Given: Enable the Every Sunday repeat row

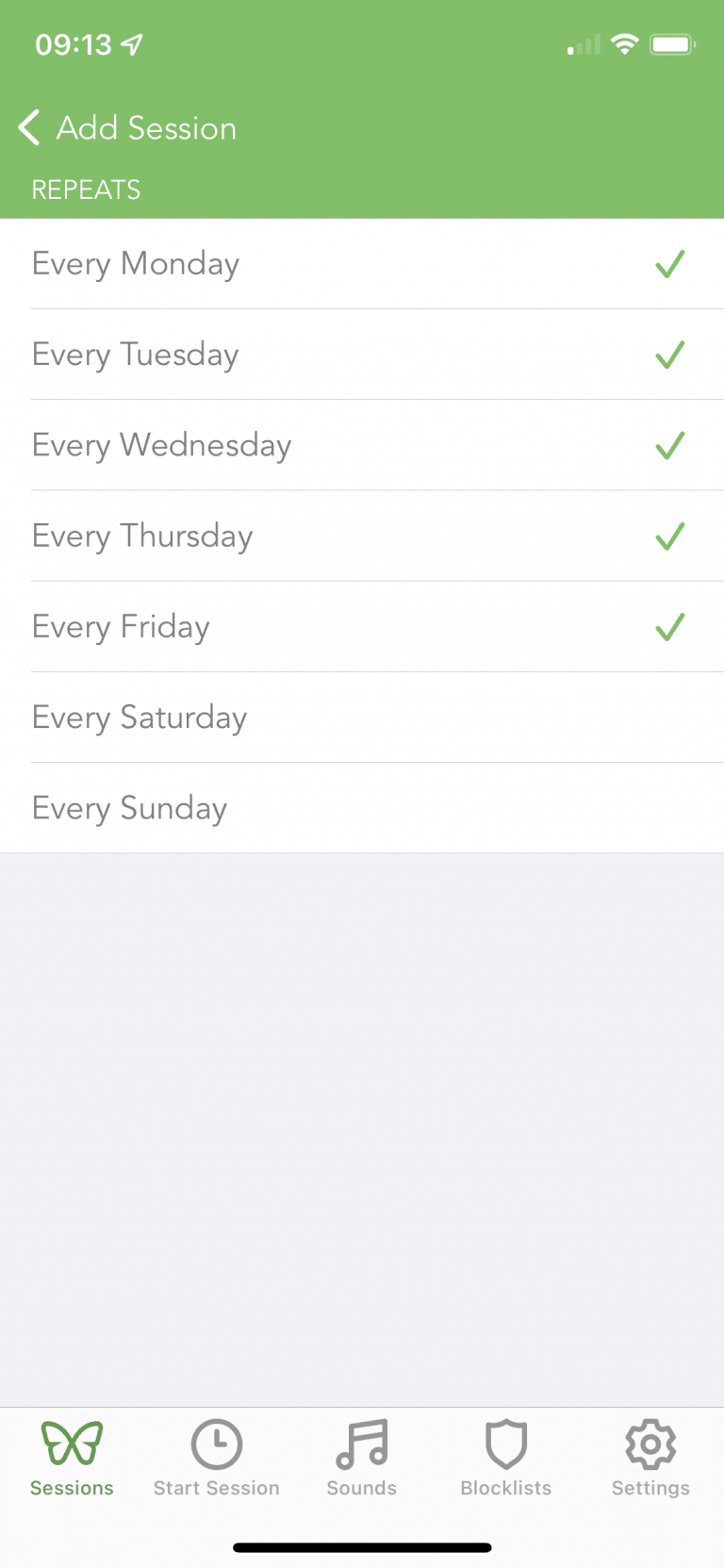Looking at the screenshot, I should coord(362,808).
